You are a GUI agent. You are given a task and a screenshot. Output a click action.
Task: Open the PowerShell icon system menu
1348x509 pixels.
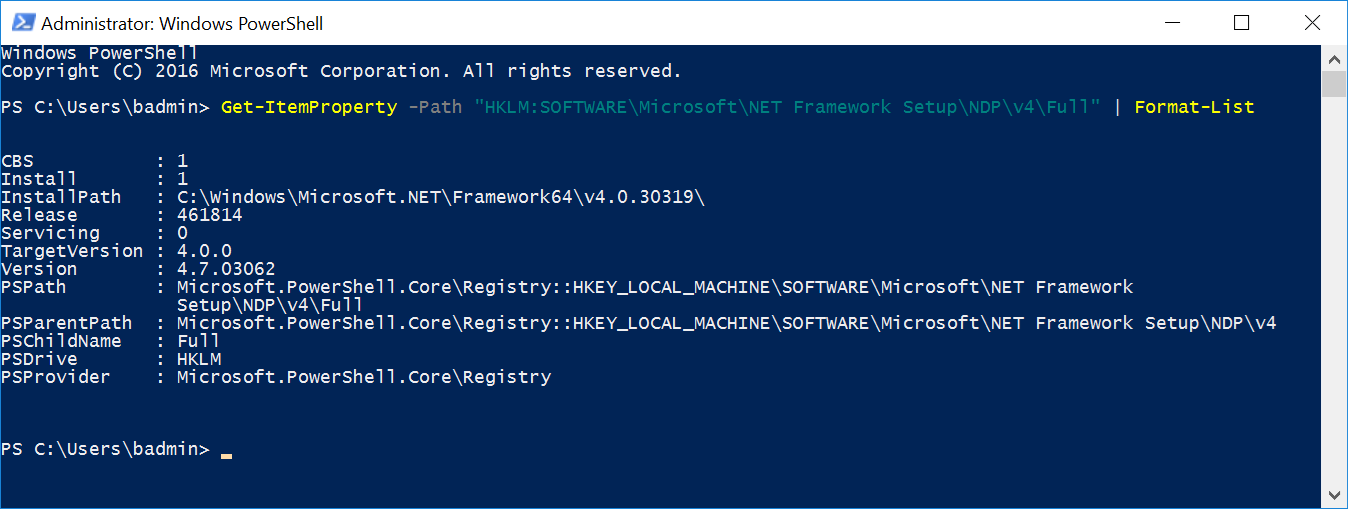tap(22, 22)
